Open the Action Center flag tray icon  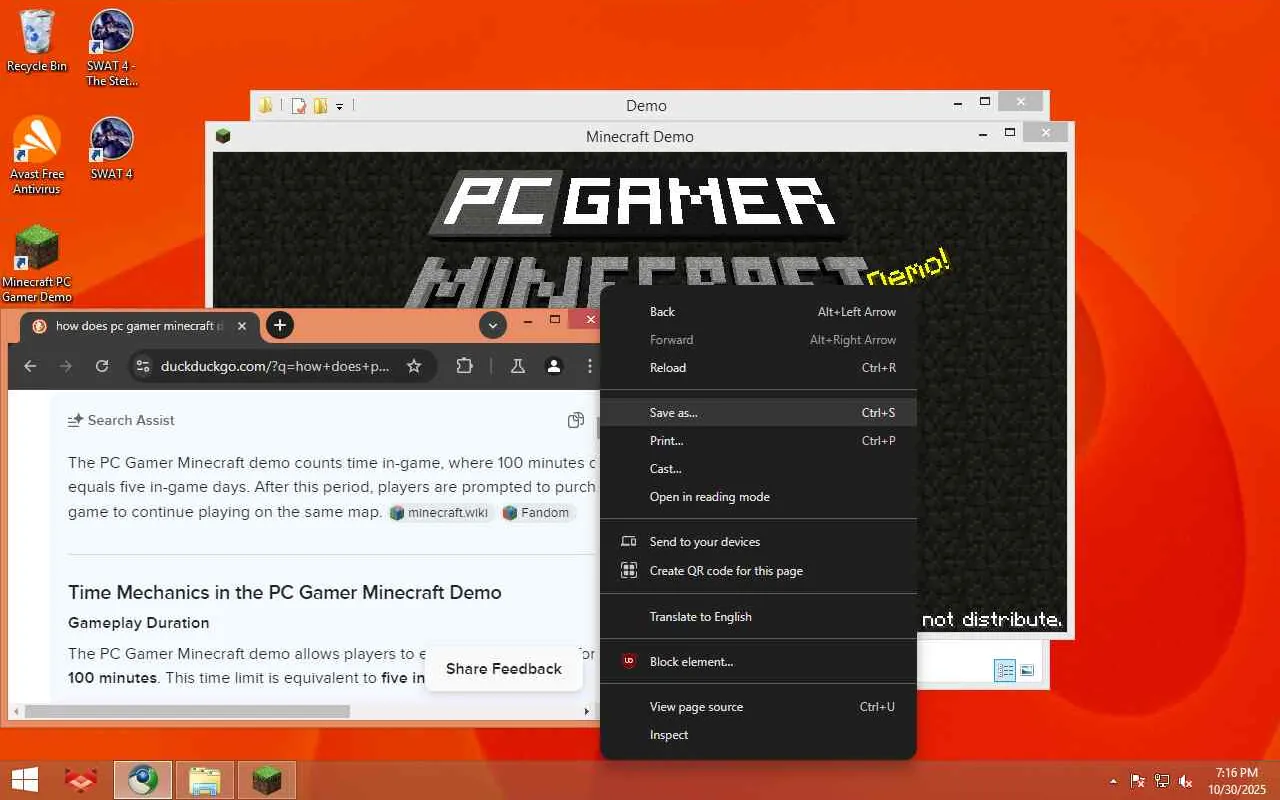(1138, 781)
